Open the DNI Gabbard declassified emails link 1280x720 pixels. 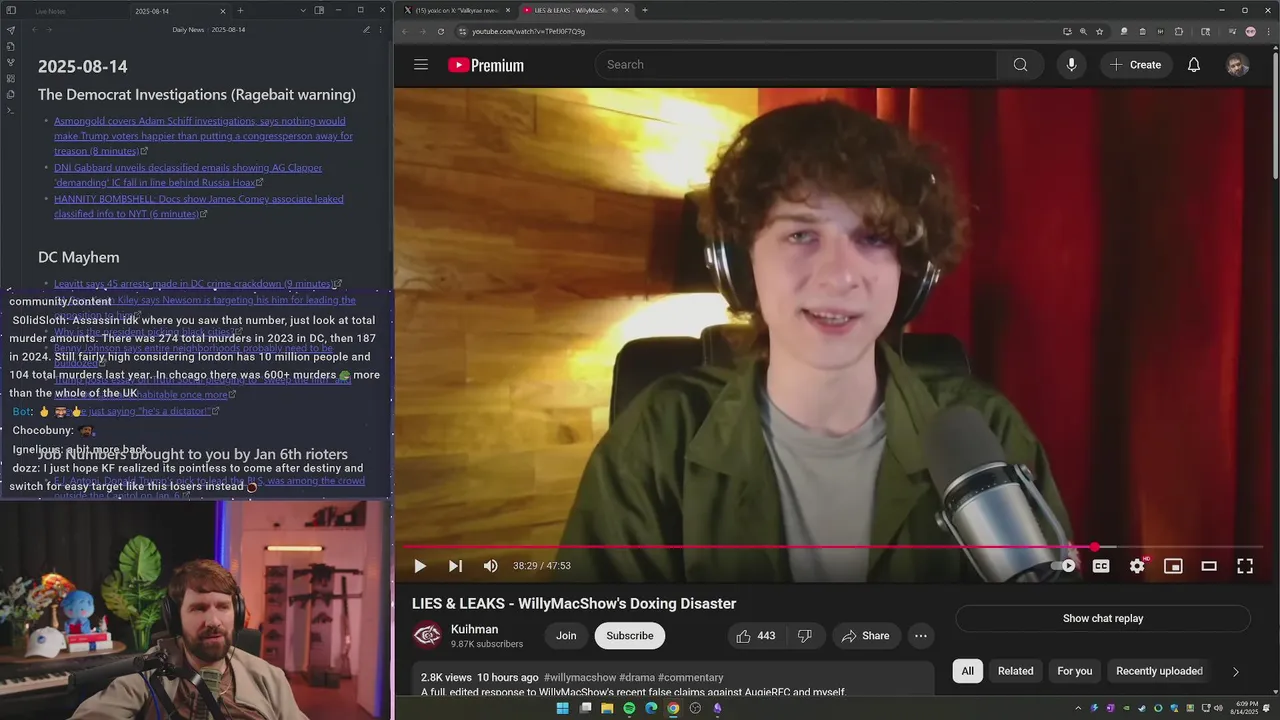coord(188,175)
